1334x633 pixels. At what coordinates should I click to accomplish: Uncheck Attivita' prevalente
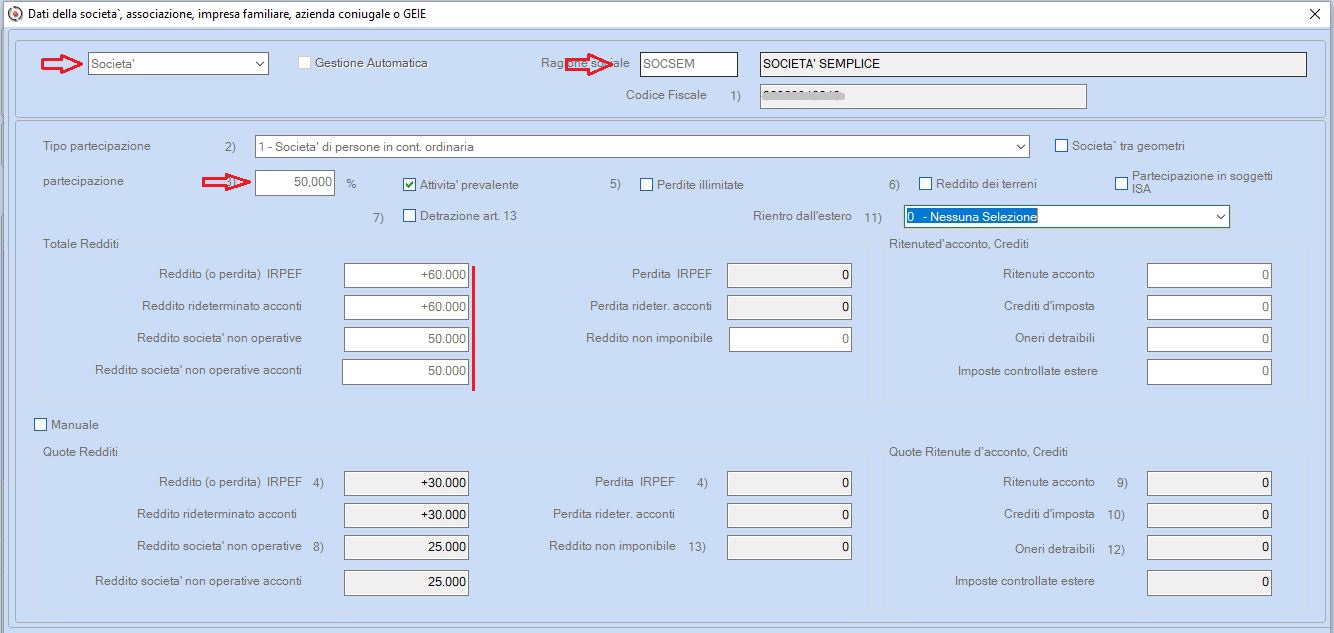(x=410, y=184)
